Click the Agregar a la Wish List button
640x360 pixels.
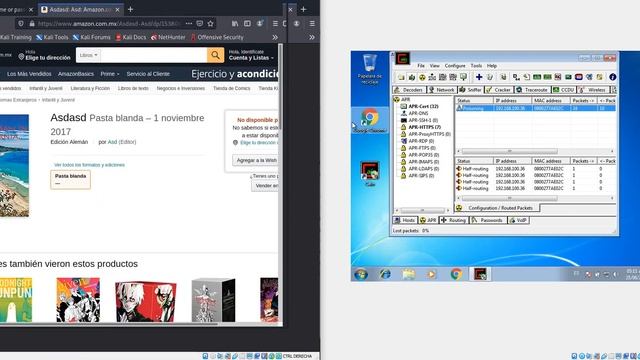click(x=256, y=160)
